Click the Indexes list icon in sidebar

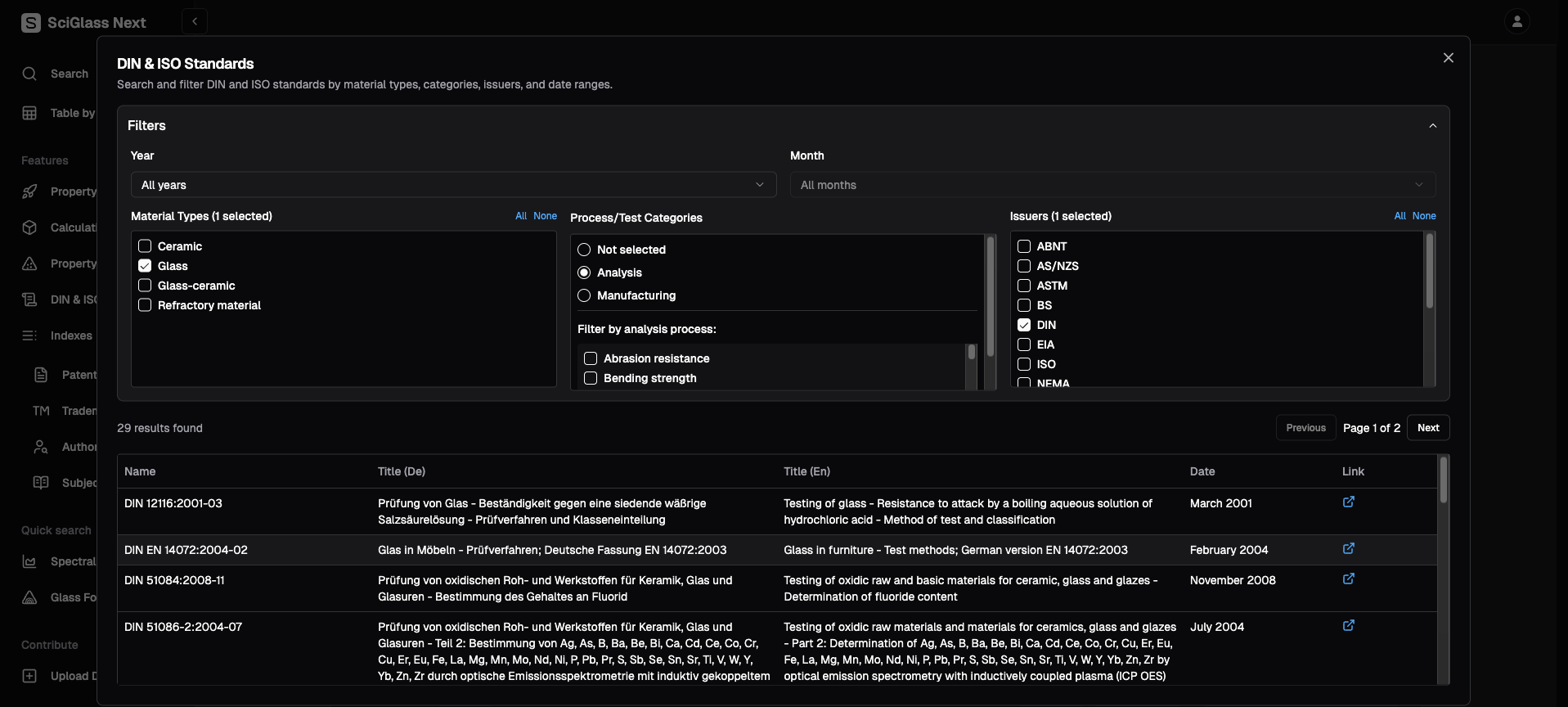tap(30, 335)
